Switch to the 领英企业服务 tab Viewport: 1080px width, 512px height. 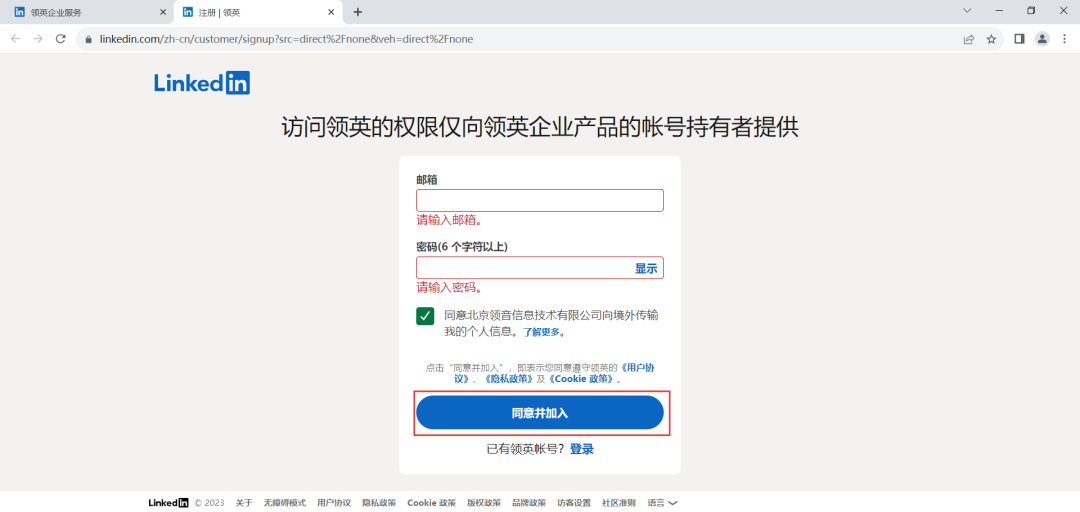[88, 12]
